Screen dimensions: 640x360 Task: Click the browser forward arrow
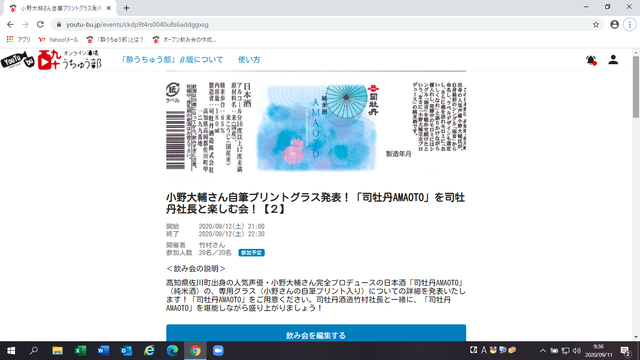tap(25, 24)
